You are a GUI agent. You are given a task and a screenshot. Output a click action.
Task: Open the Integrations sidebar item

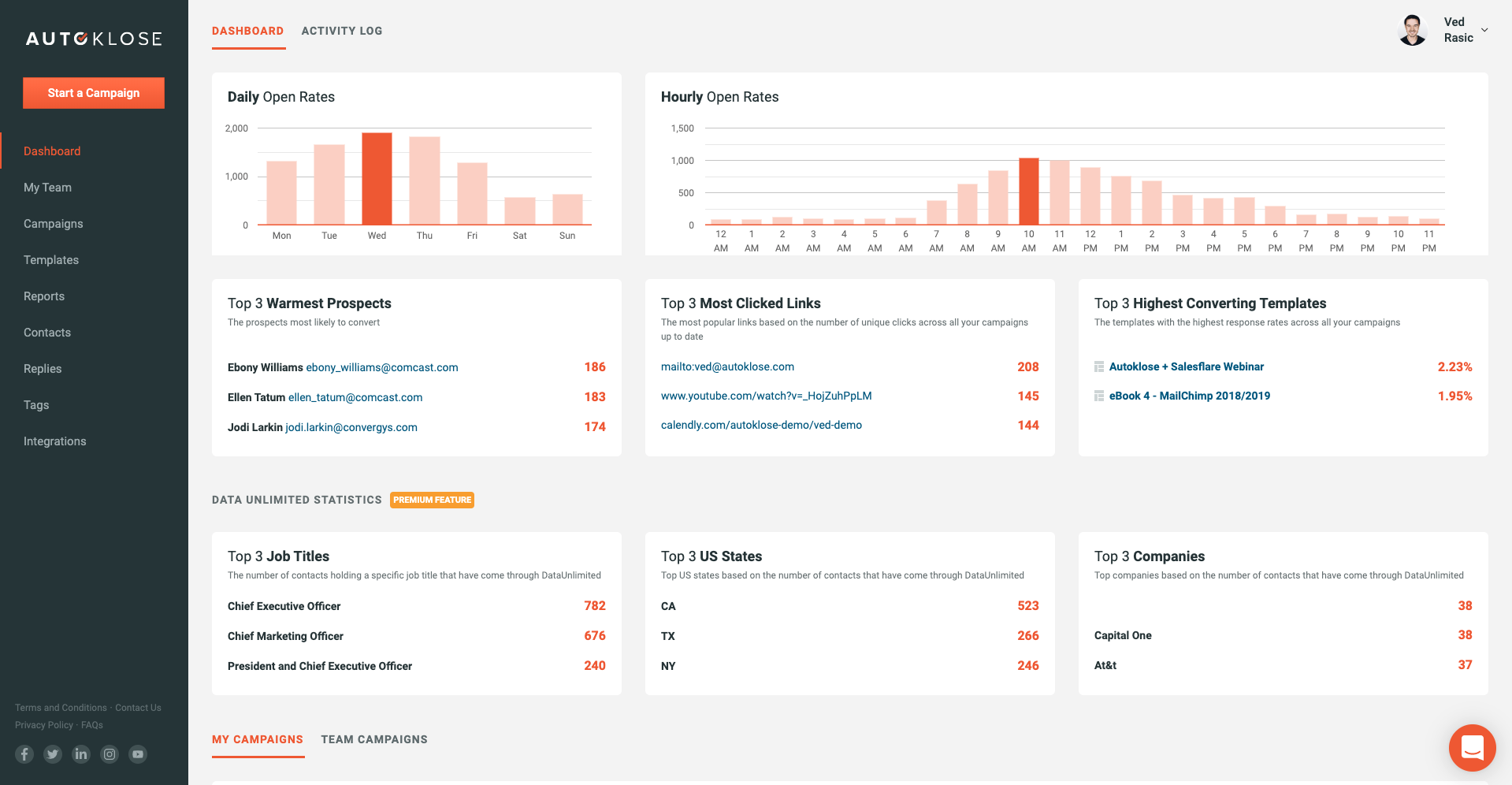55,441
